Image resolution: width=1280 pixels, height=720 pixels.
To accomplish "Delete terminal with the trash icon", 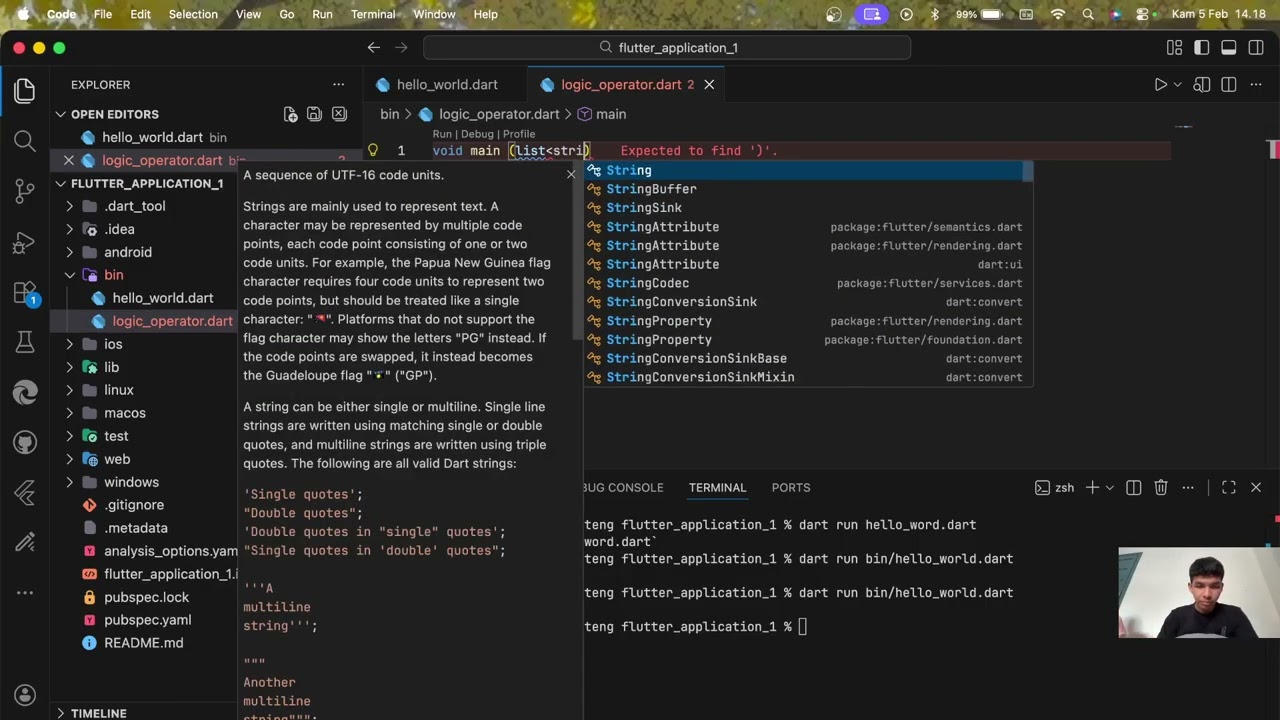I will point(1161,488).
